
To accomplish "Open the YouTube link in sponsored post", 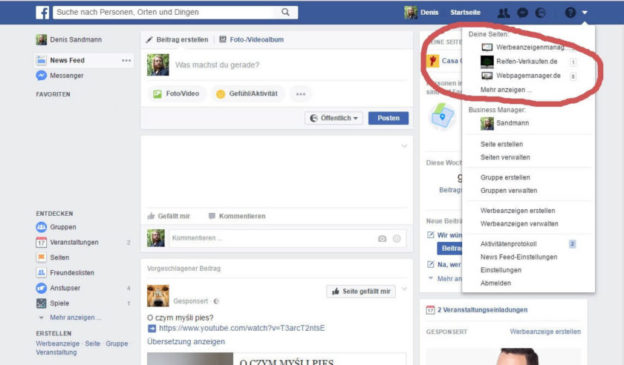I will point(242,328).
